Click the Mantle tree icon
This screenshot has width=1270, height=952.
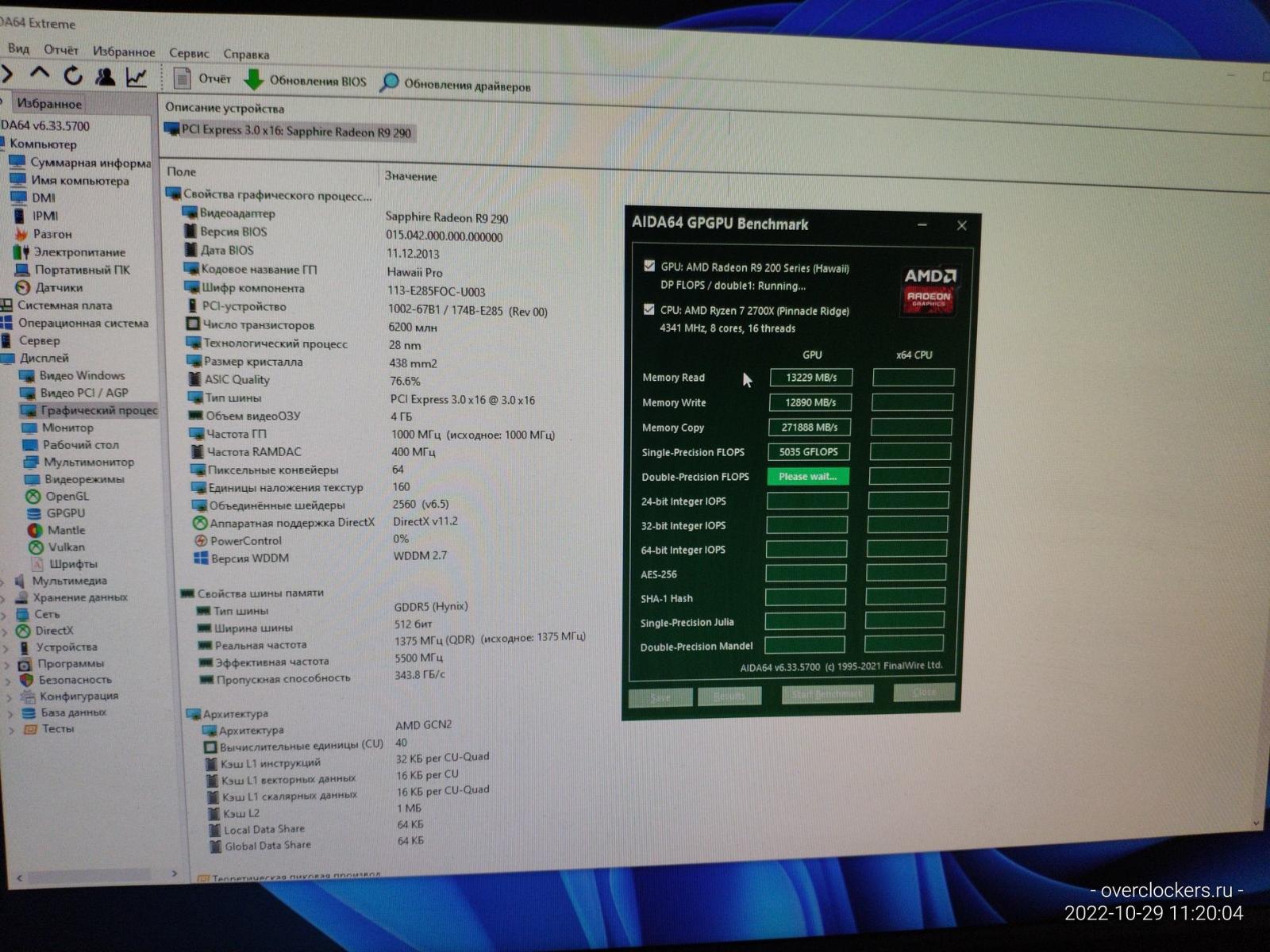point(34,530)
